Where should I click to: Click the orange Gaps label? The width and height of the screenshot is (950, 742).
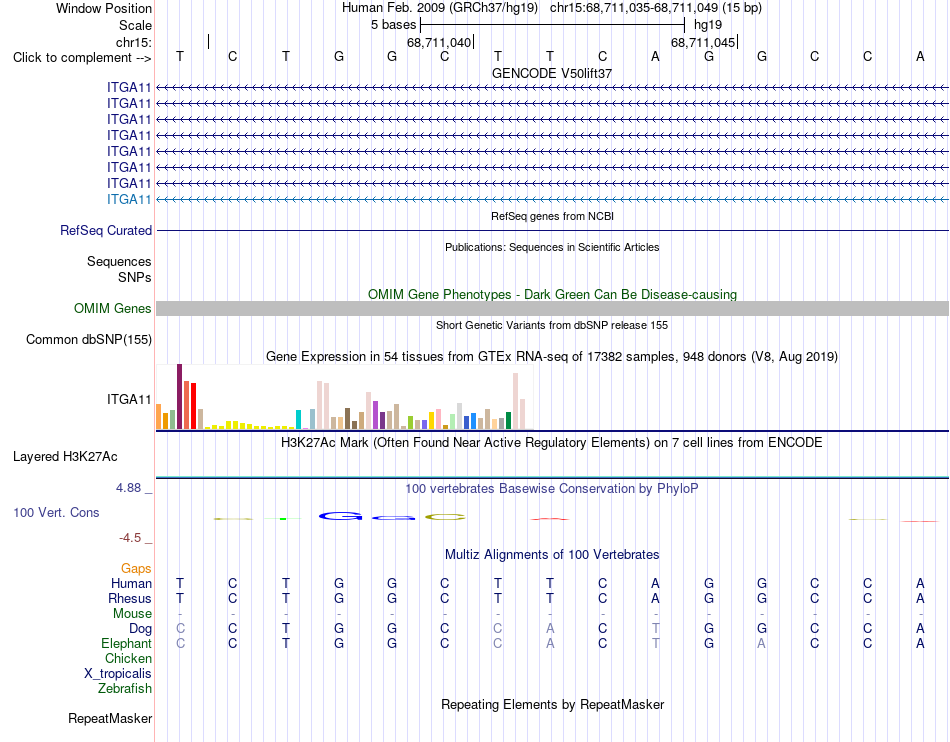tap(136, 568)
